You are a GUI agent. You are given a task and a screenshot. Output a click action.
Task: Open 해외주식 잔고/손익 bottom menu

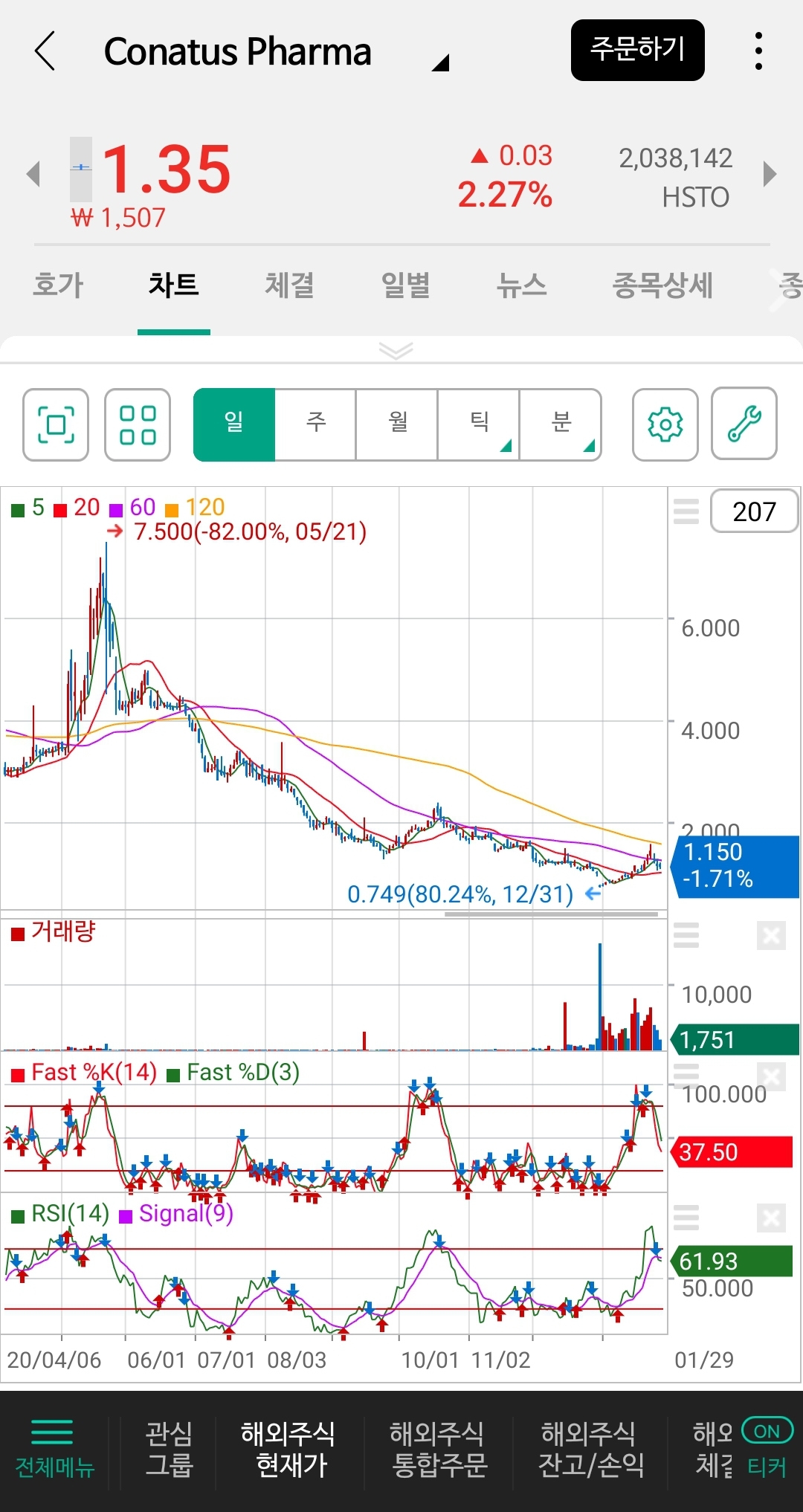590,1449
